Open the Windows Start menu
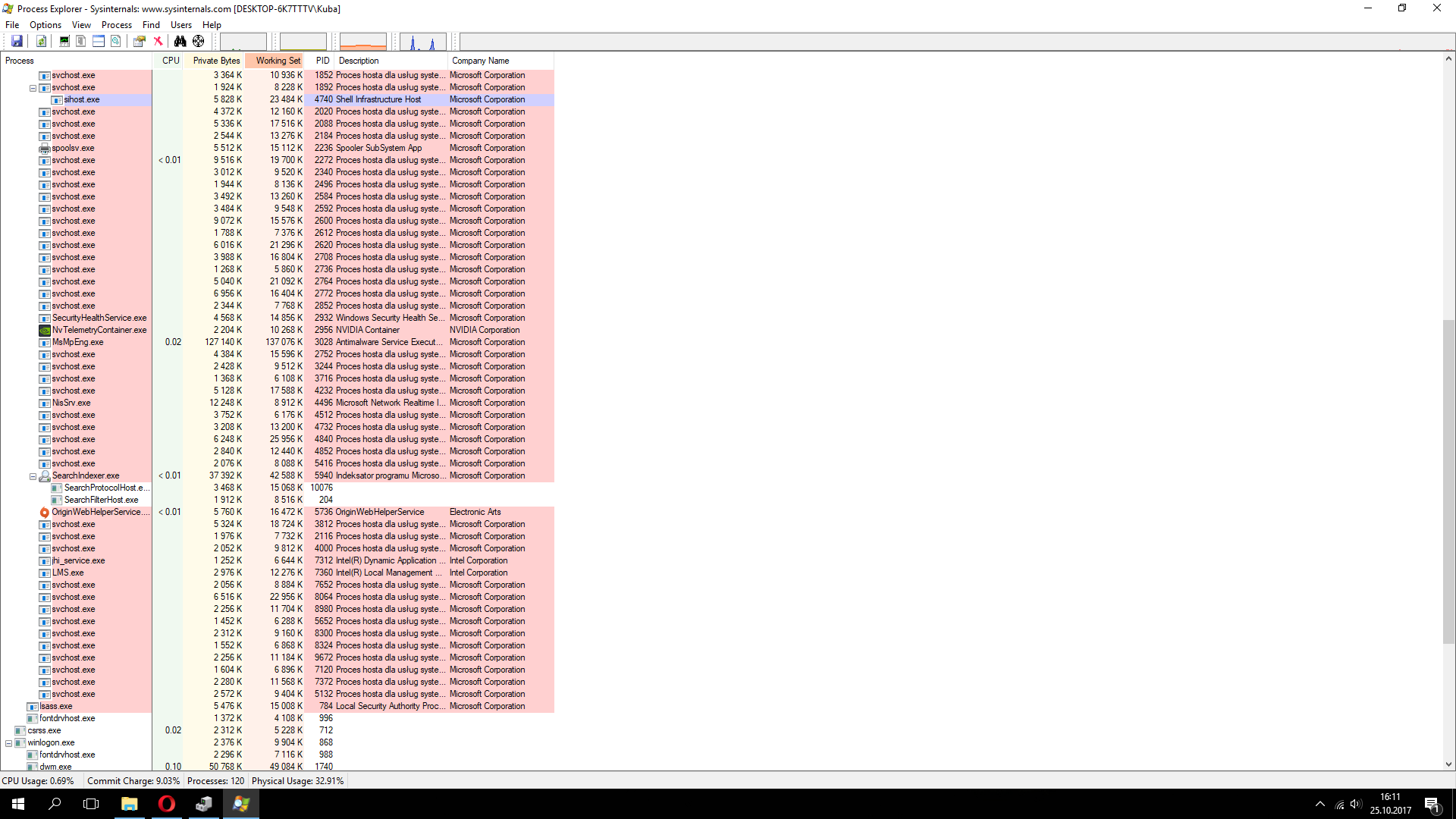Image resolution: width=1456 pixels, height=819 pixels. click(18, 804)
